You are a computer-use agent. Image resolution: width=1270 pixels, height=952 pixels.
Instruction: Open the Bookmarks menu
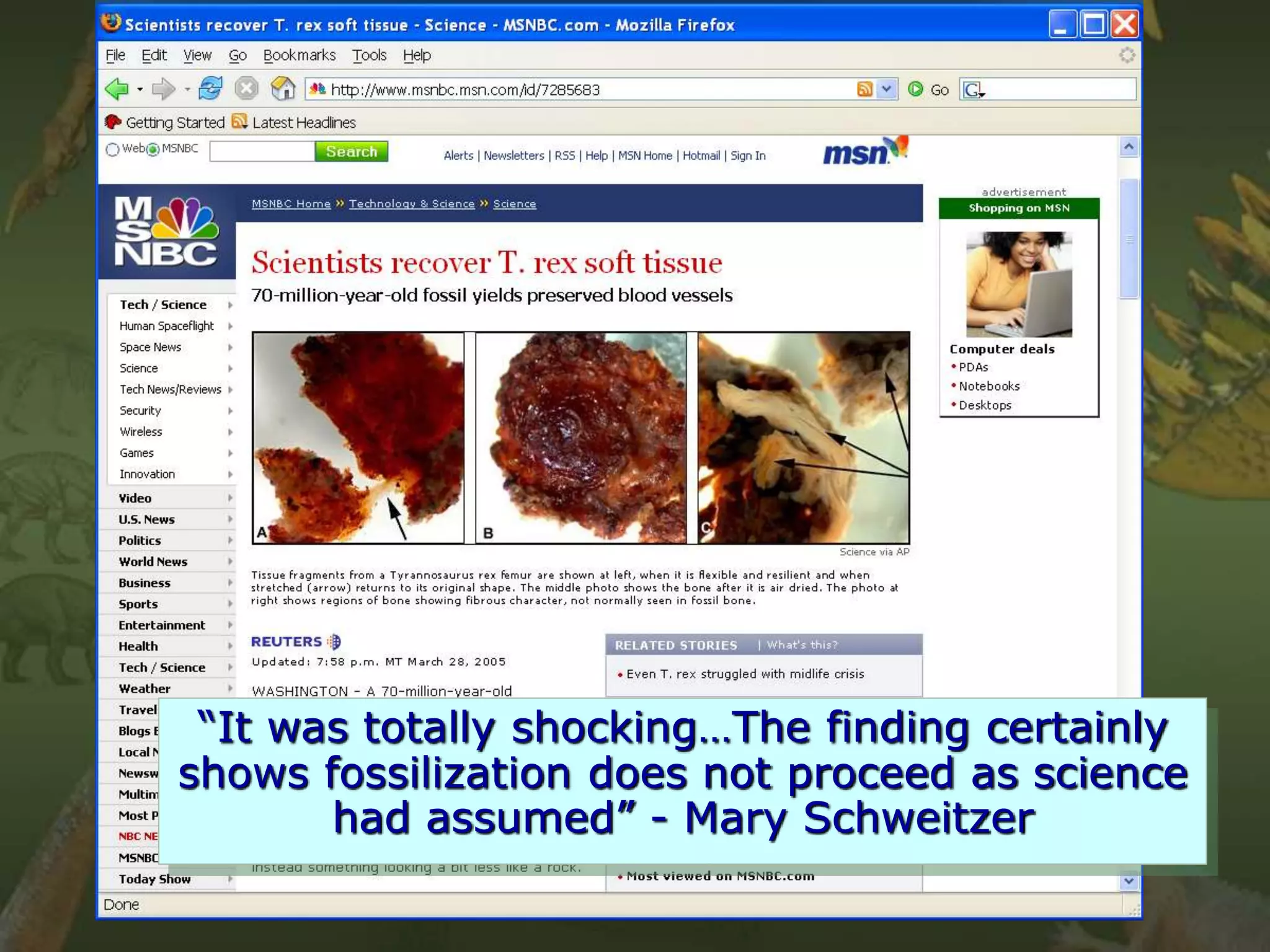[x=300, y=55]
